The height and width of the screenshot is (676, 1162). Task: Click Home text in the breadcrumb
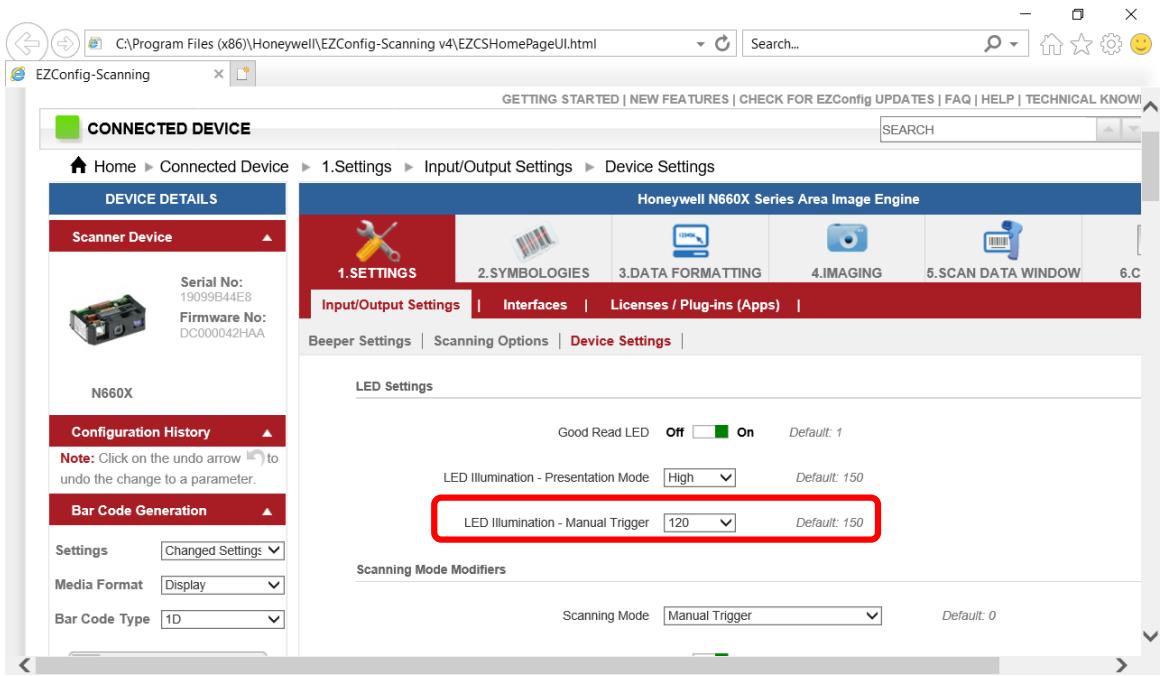[115, 167]
